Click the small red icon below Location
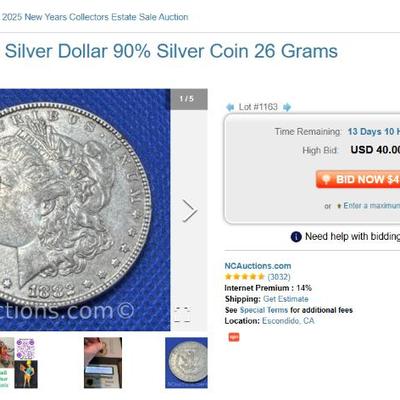The height and width of the screenshot is (400, 400). tap(234, 337)
